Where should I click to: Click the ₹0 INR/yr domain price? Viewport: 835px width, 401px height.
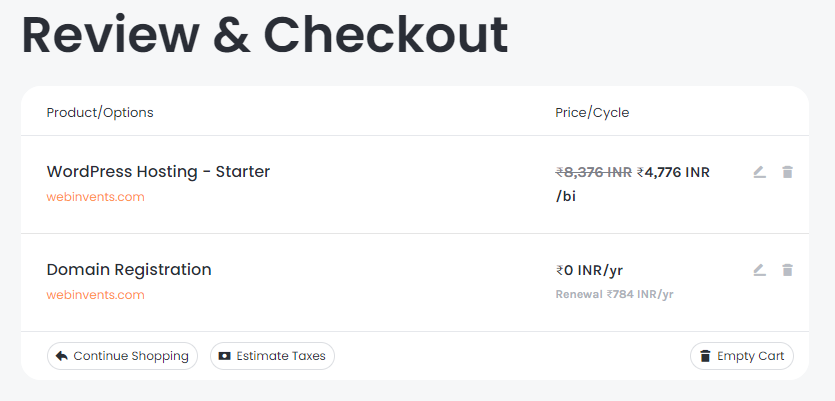point(589,270)
